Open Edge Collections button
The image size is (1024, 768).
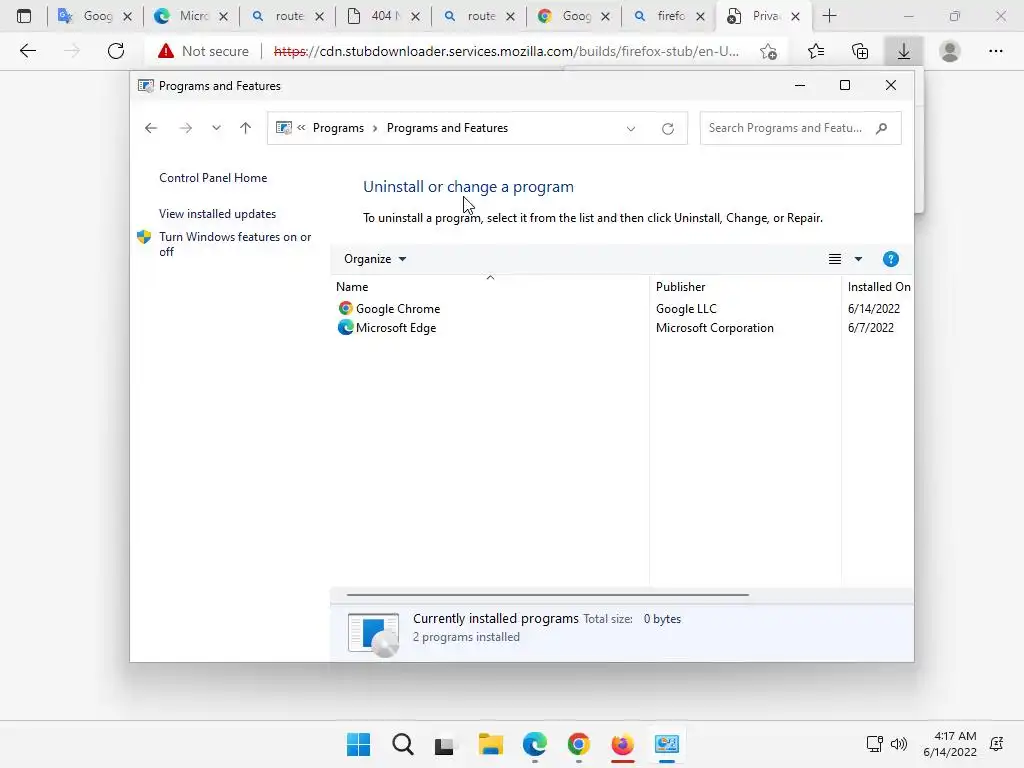coord(860,51)
